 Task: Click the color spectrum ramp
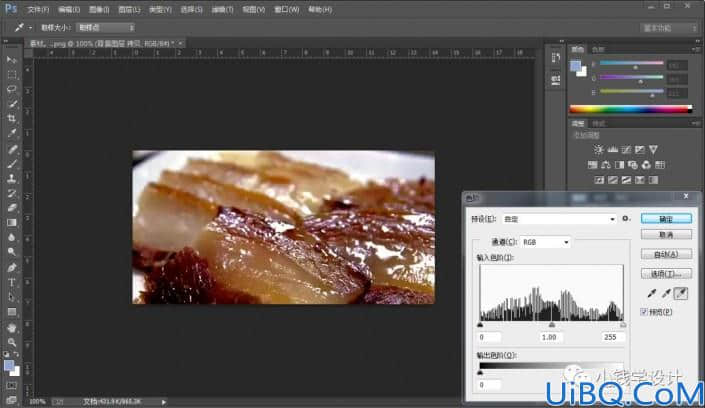(630, 109)
